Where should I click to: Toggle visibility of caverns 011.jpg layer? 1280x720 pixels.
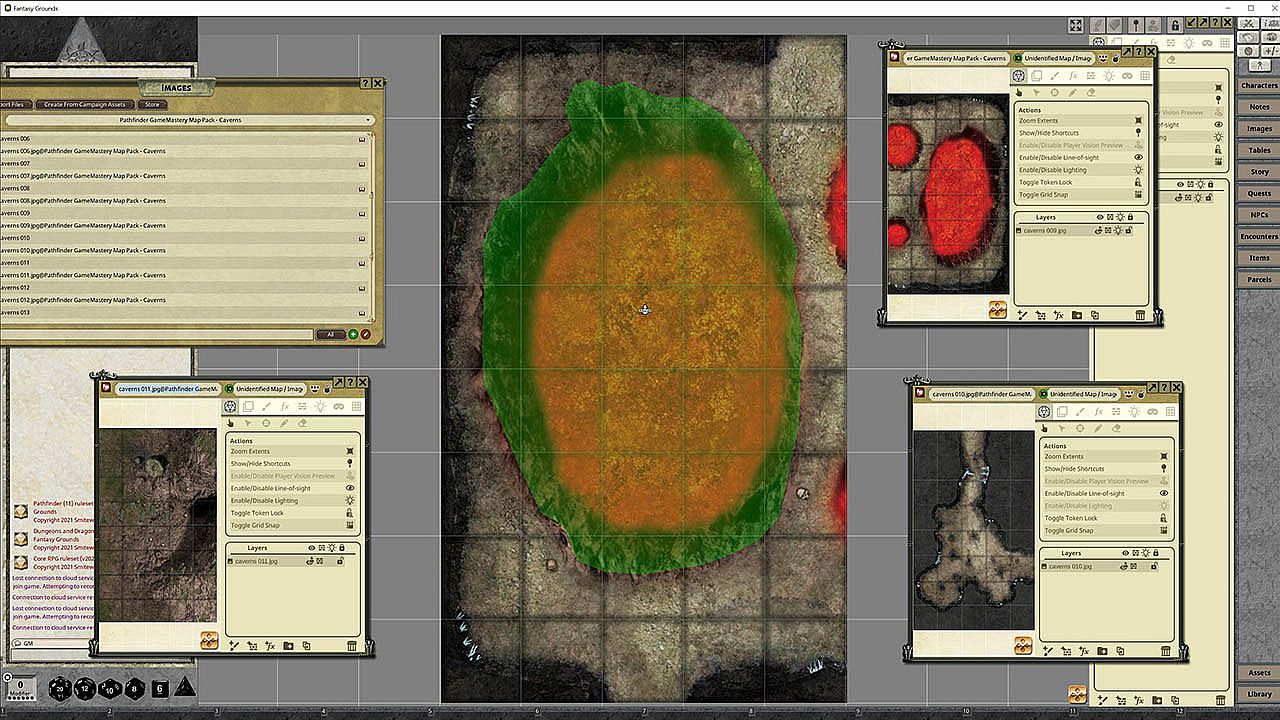pyautogui.click(x=311, y=561)
